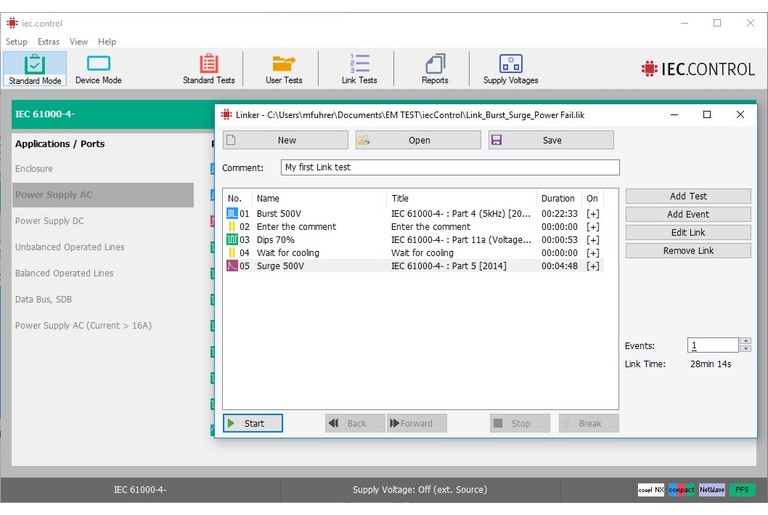Select Power Supply AC (Current > 16A)

pos(83,325)
